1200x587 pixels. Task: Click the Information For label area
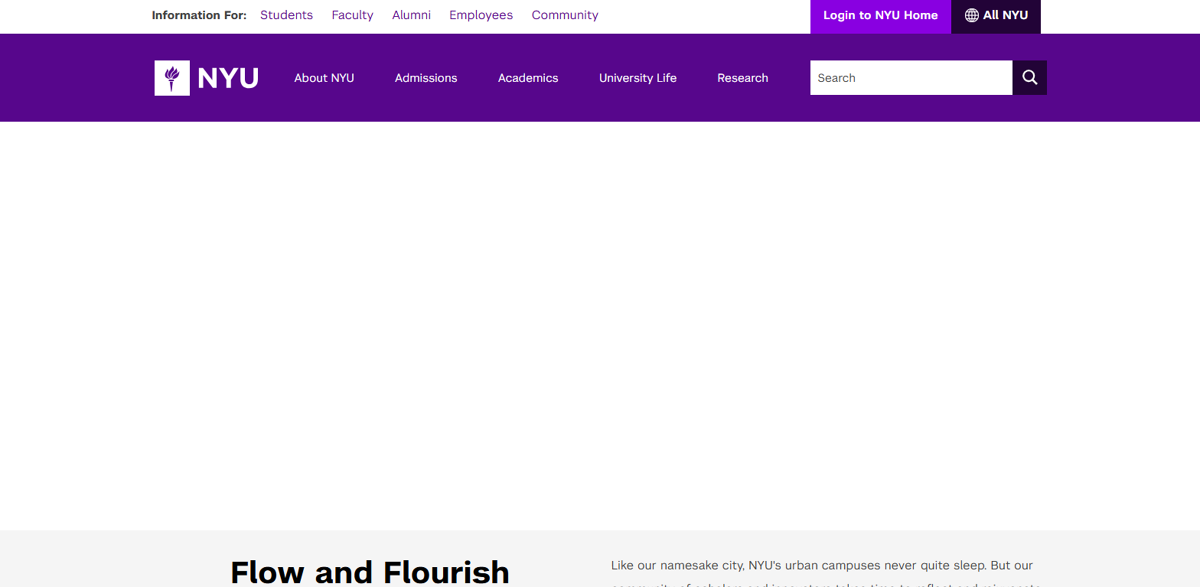pyautogui.click(x=198, y=14)
